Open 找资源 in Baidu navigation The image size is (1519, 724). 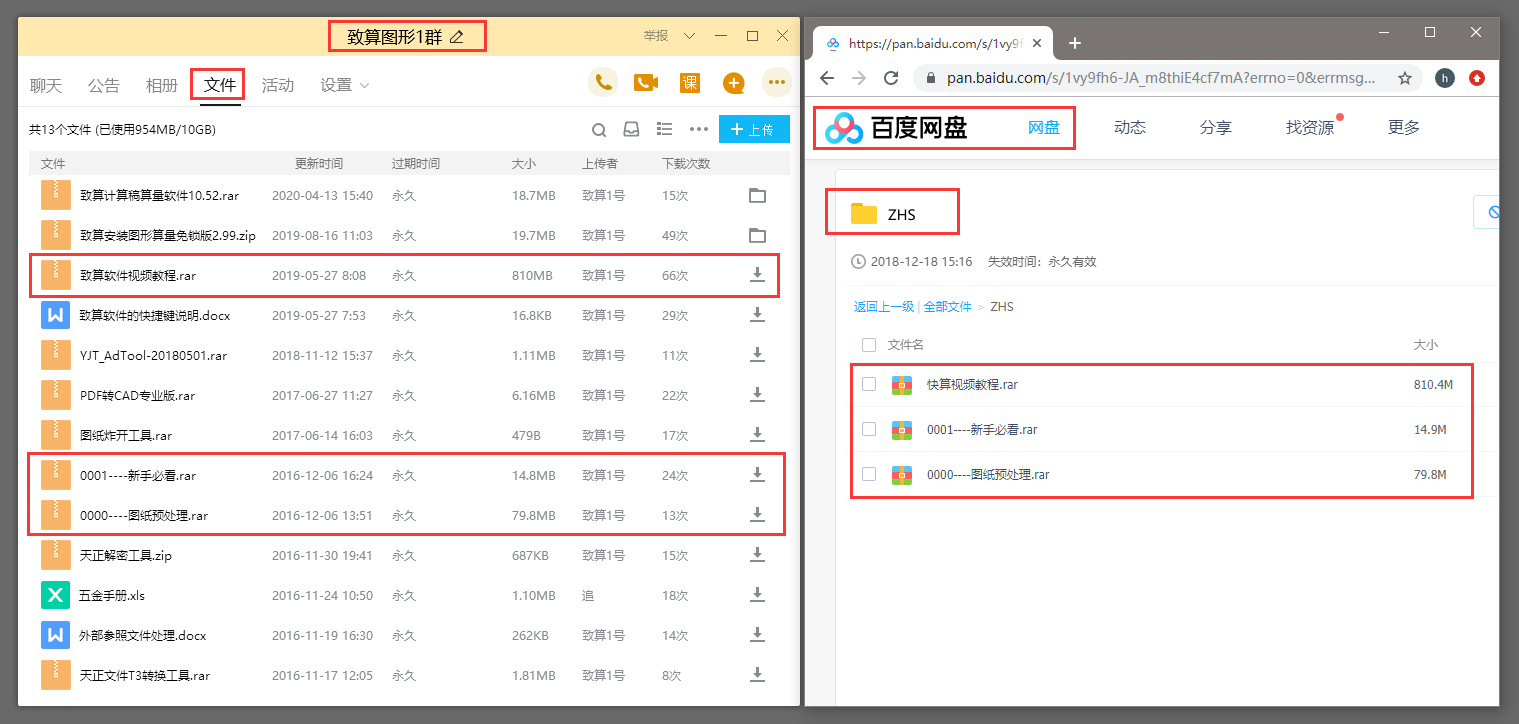coord(1310,127)
